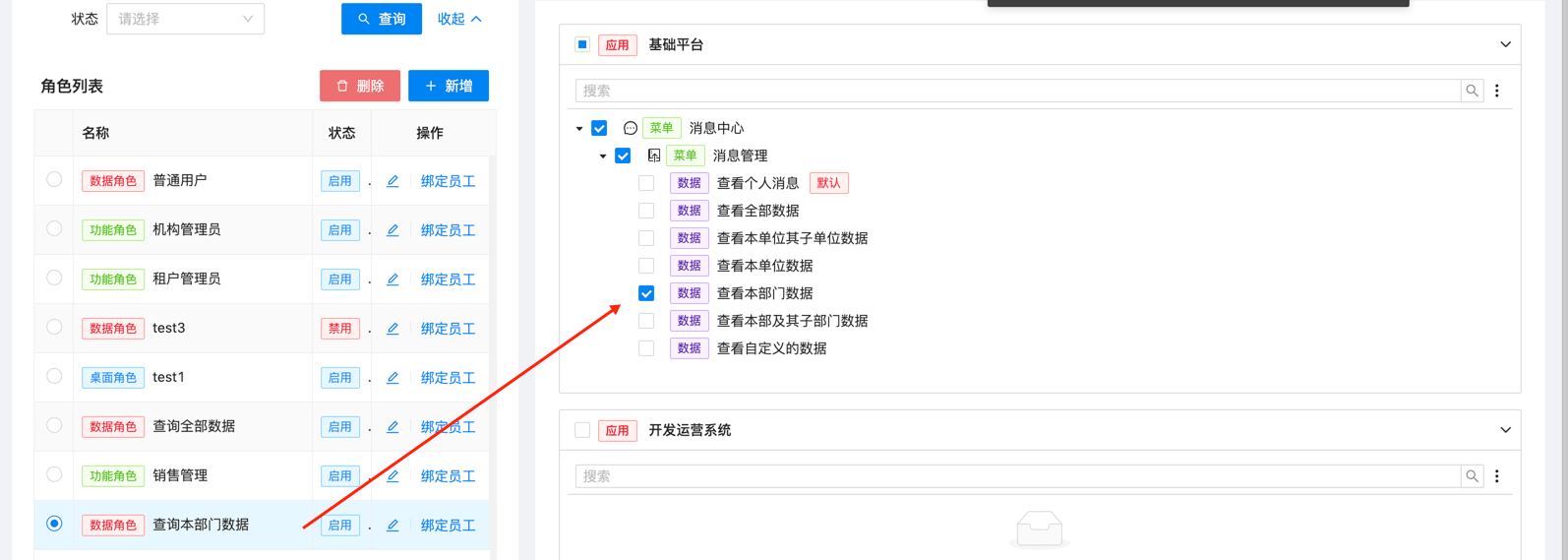Click the red 删除 button
Image resolution: width=1568 pixels, height=560 pixels.
359,86
